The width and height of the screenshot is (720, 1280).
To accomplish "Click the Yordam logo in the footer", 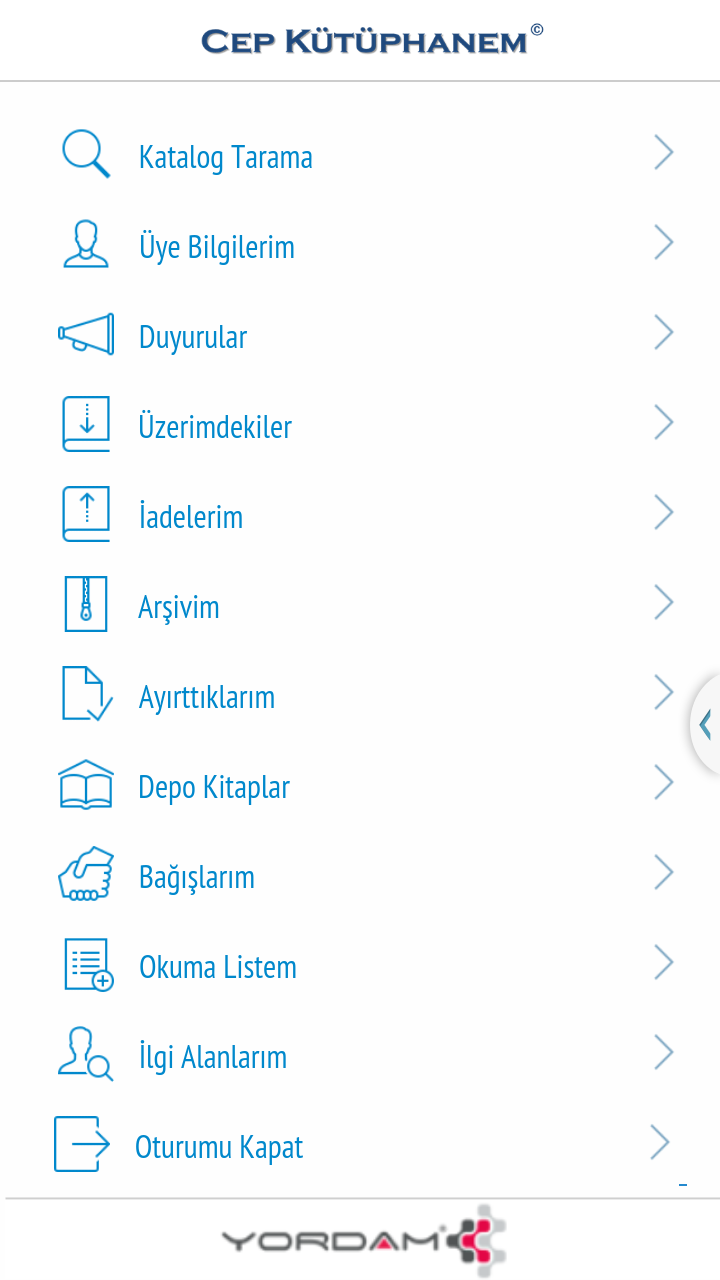I will (x=362, y=1240).
